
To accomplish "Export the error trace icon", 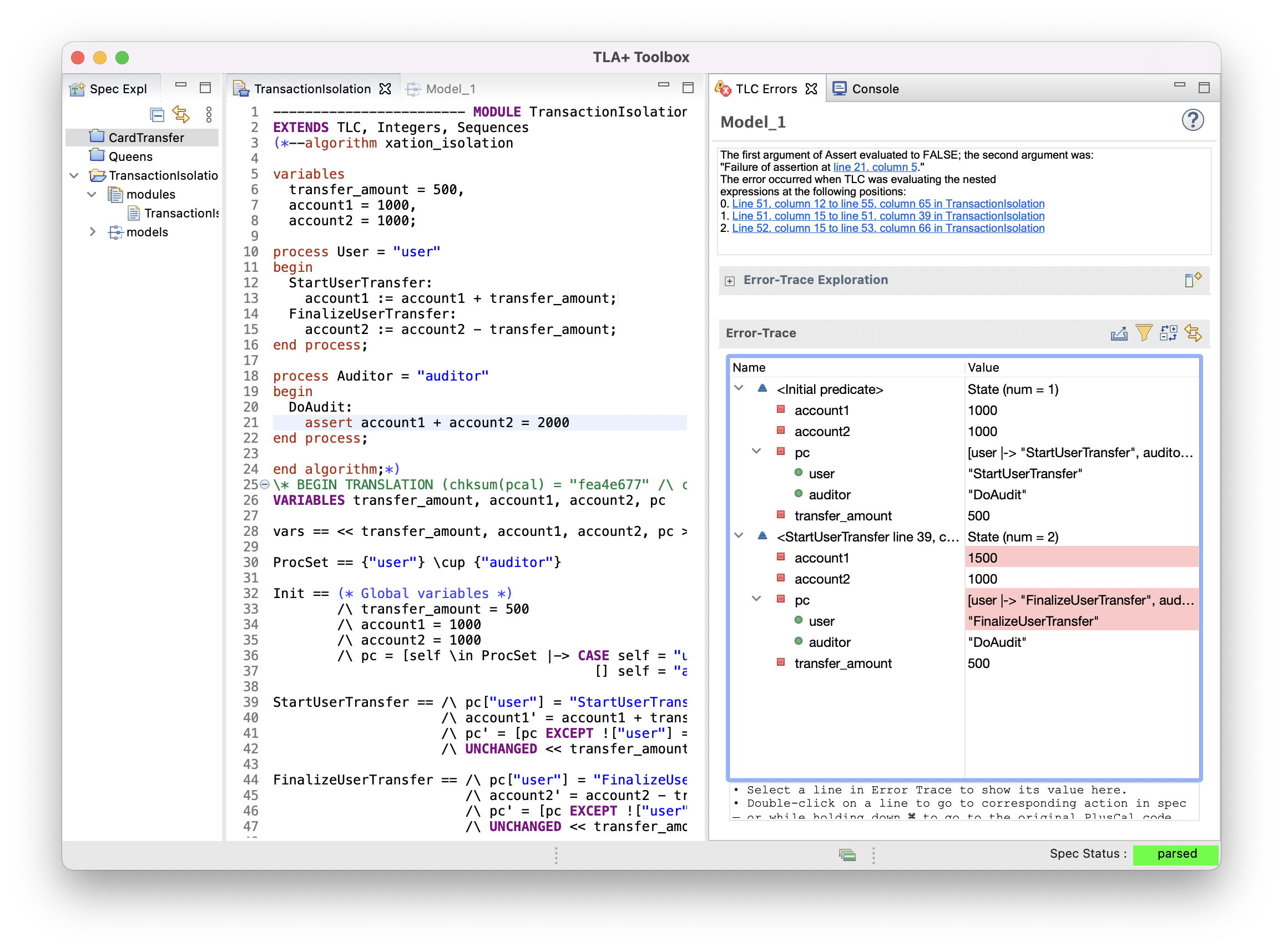I will pyautogui.click(x=1118, y=333).
